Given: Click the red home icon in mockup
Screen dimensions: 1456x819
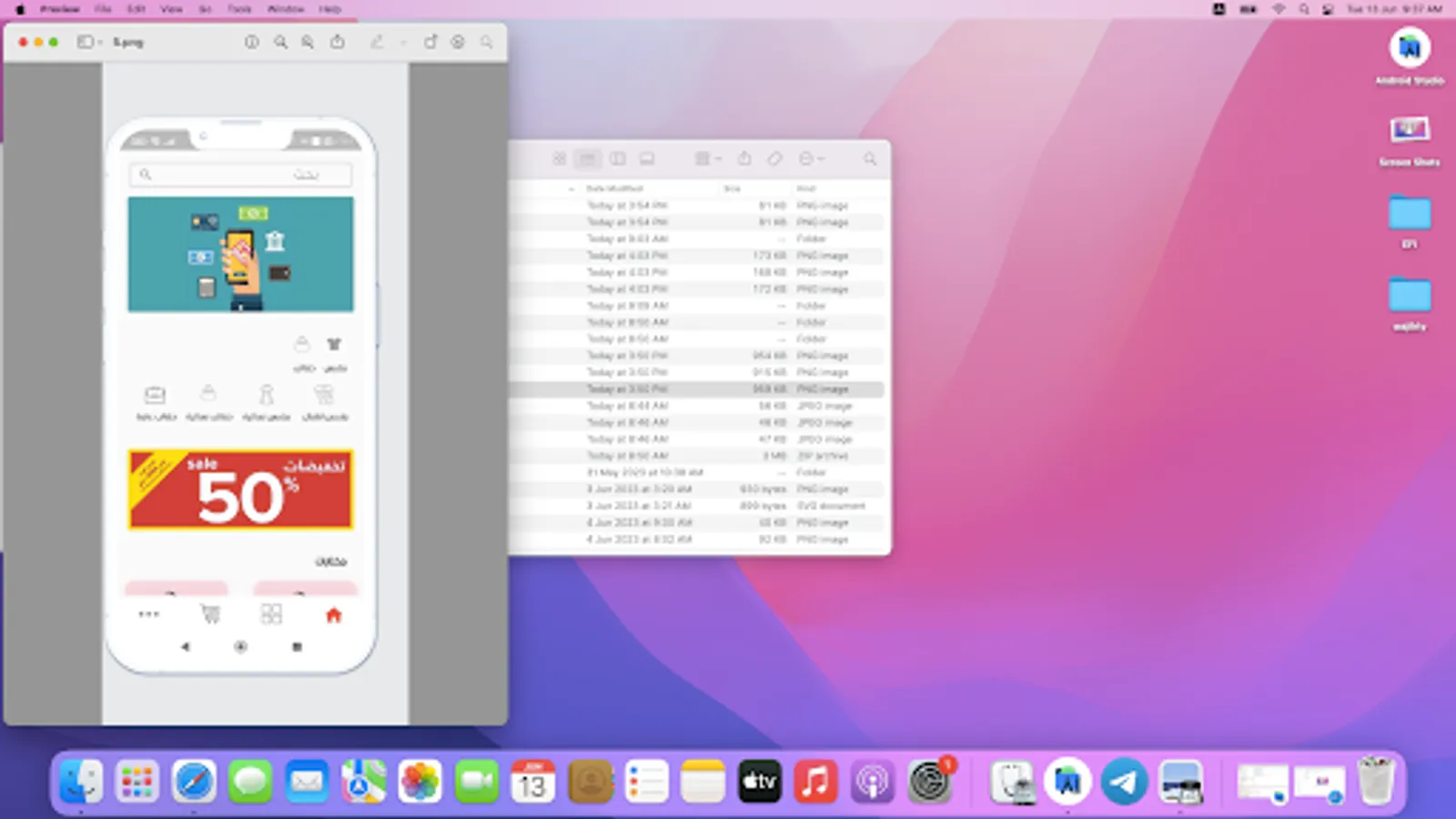Looking at the screenshot, I should pyautogui.click(x=333, y=615).
